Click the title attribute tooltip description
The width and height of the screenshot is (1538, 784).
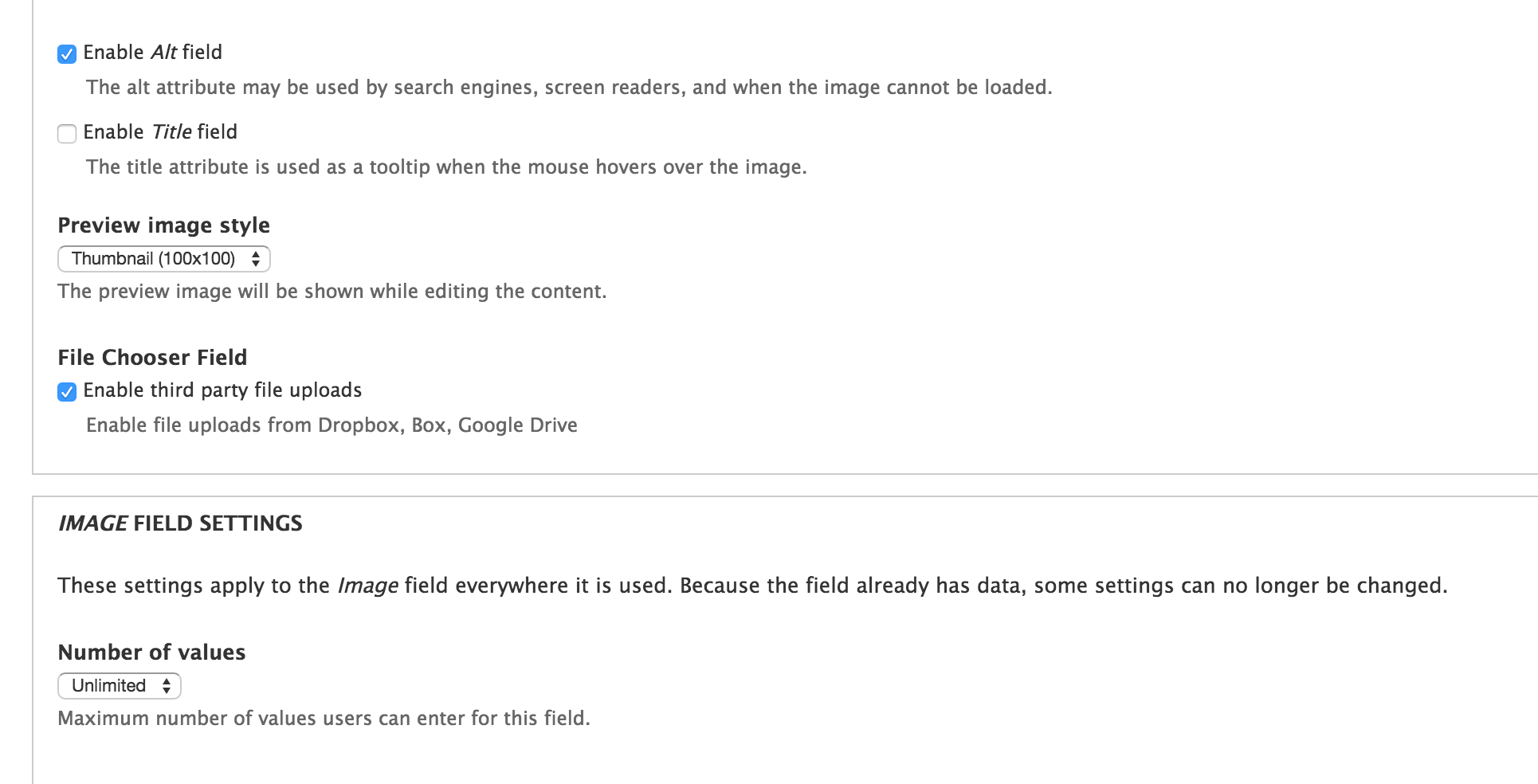pos(447,167)
